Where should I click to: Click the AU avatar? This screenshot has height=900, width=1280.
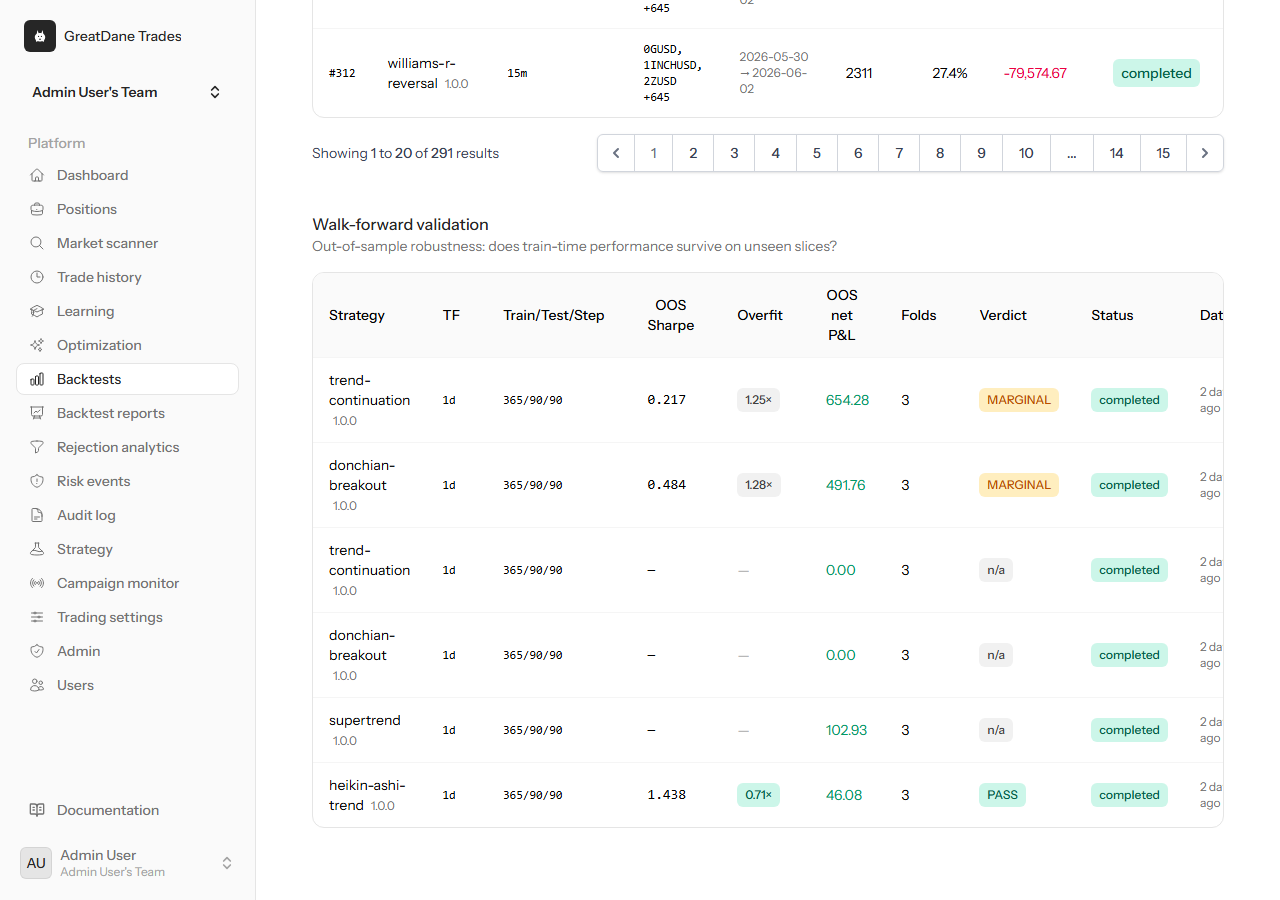(x=36, y=863)
